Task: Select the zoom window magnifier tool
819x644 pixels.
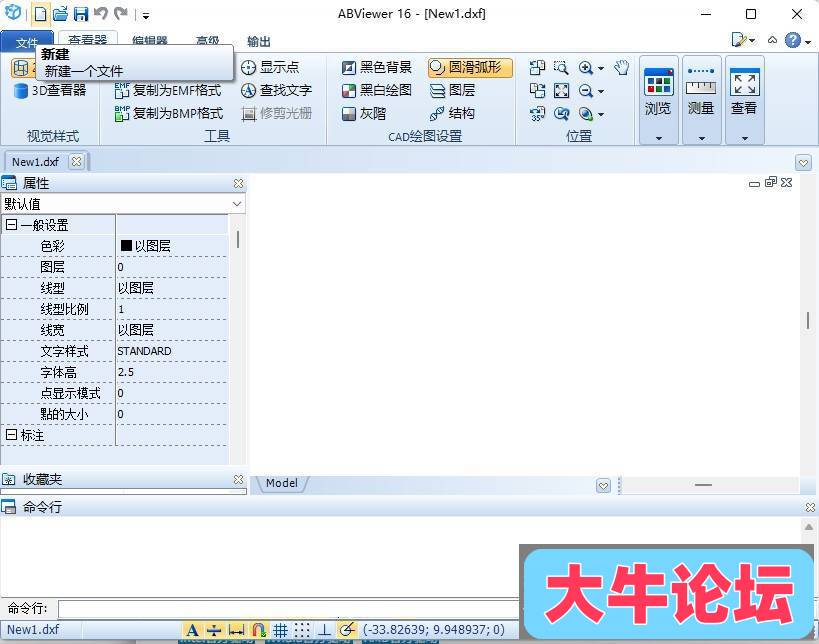Action: pos(561,68)
